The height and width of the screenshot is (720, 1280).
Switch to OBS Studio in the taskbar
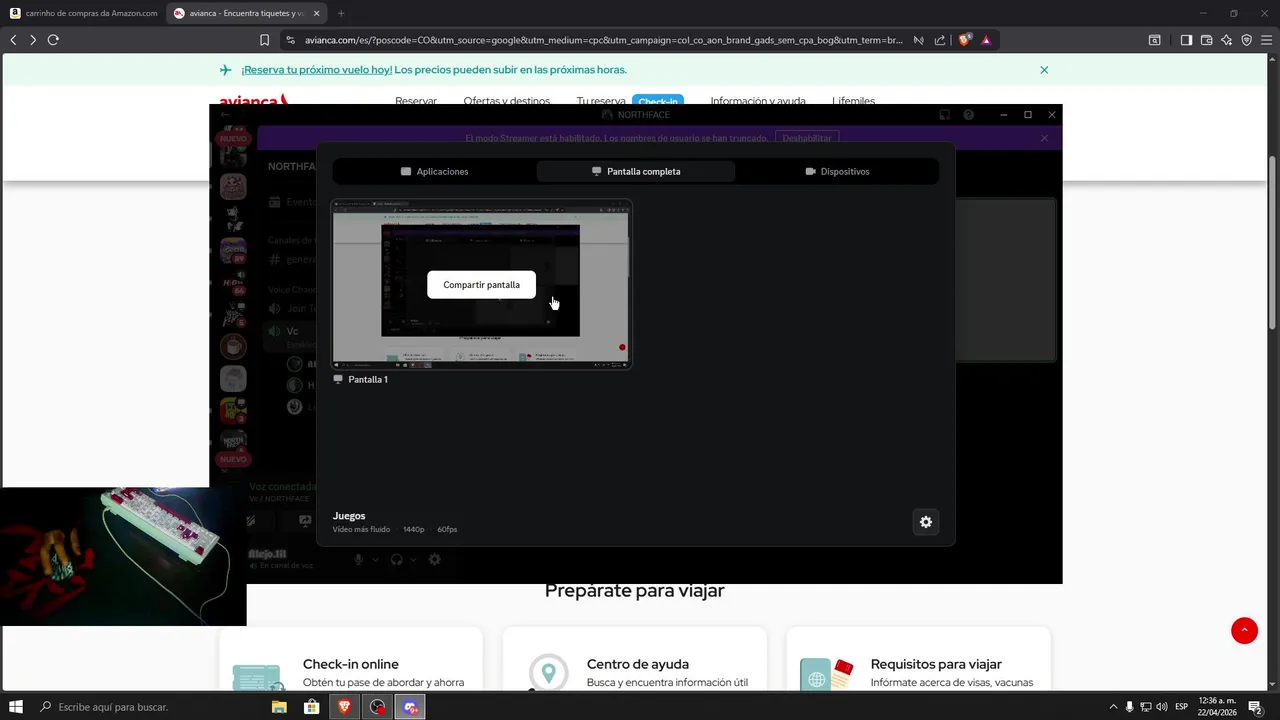pyautogui.click(x=377, y=707)
